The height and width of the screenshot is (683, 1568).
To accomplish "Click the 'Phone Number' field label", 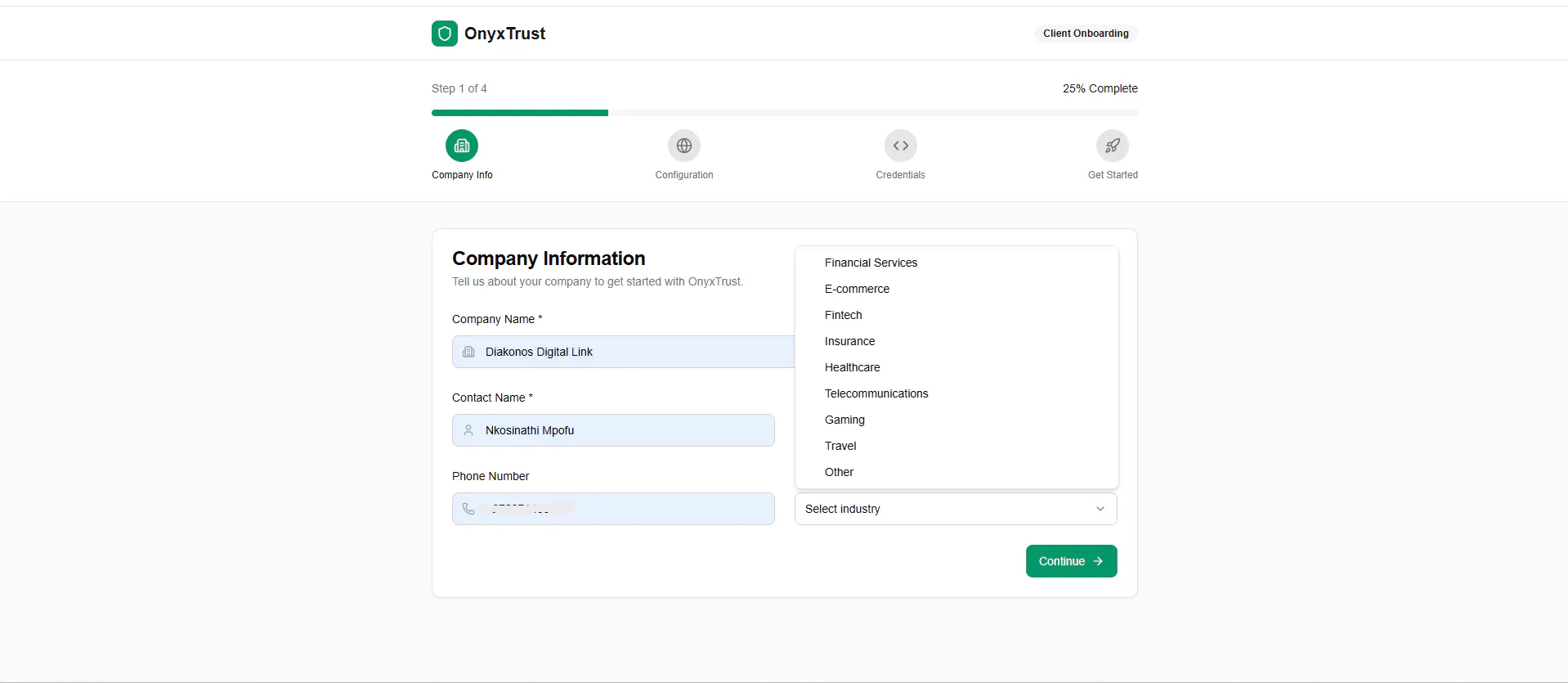I will tap(491, 476).
